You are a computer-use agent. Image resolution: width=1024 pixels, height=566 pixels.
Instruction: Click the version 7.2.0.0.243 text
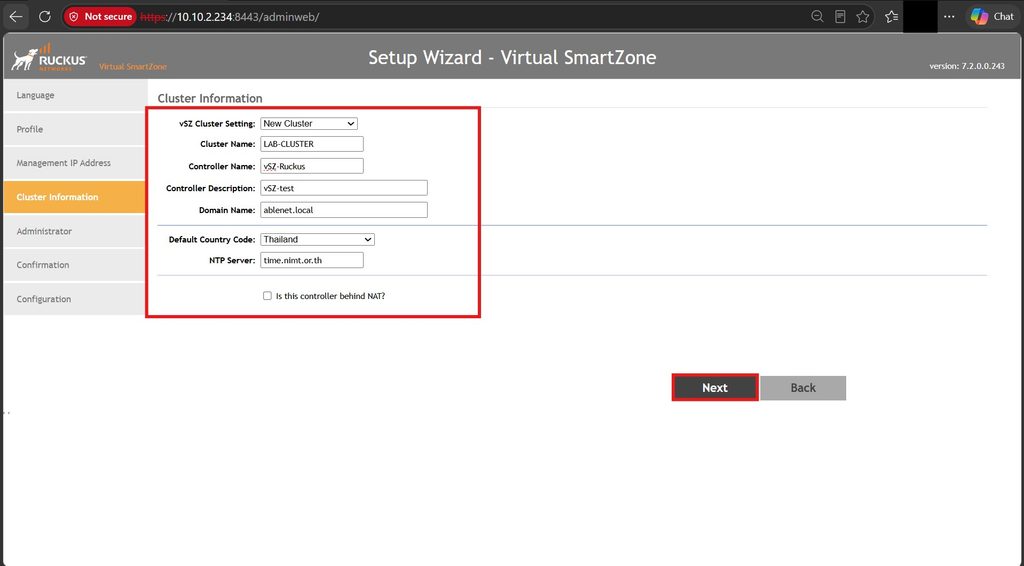click(x=967, y=66)
